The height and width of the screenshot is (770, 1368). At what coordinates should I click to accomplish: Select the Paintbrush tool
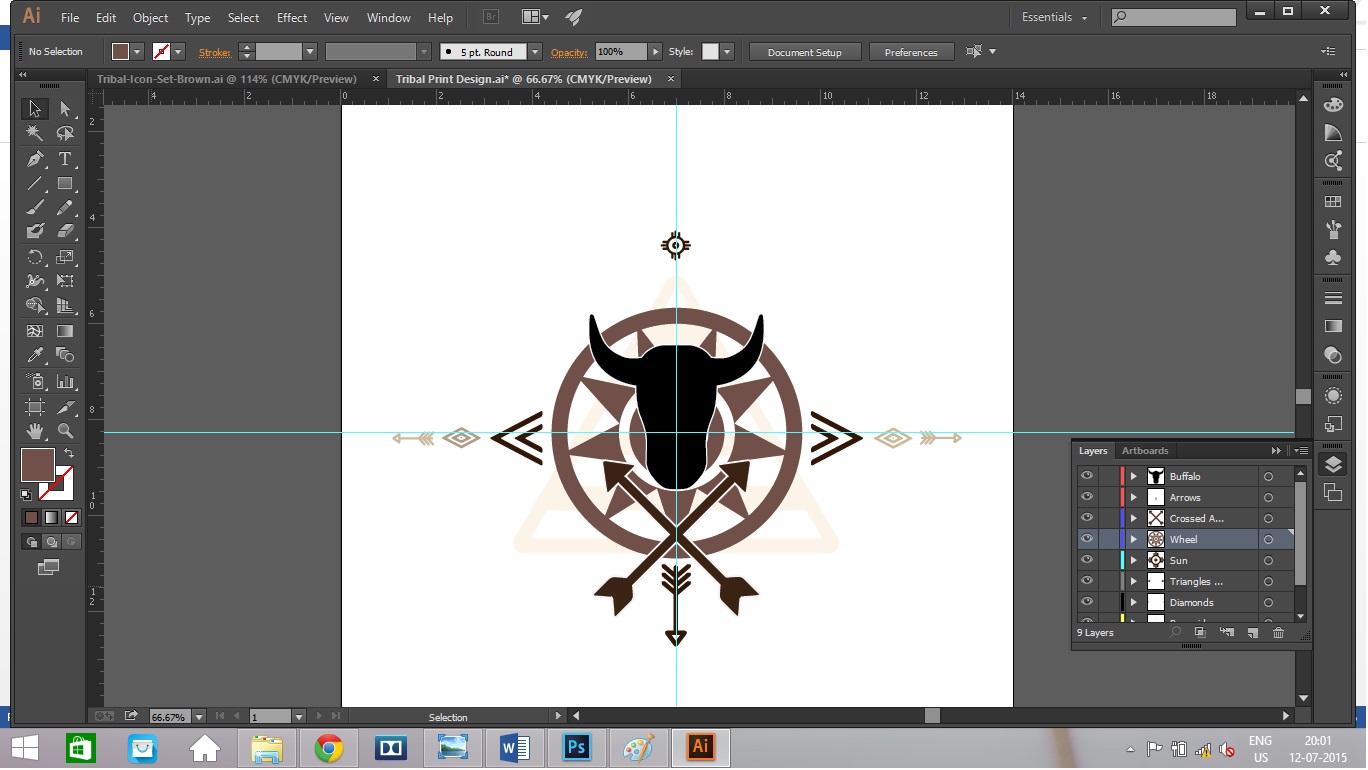(35, 207)
